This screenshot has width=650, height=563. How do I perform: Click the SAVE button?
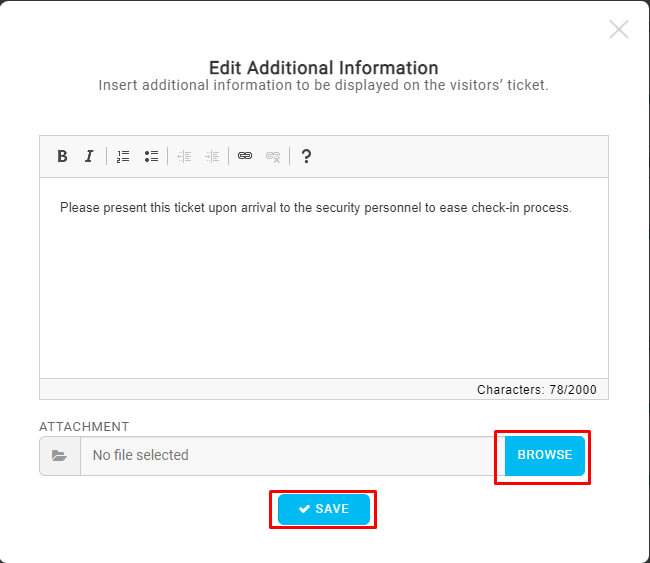pos(324,509)
